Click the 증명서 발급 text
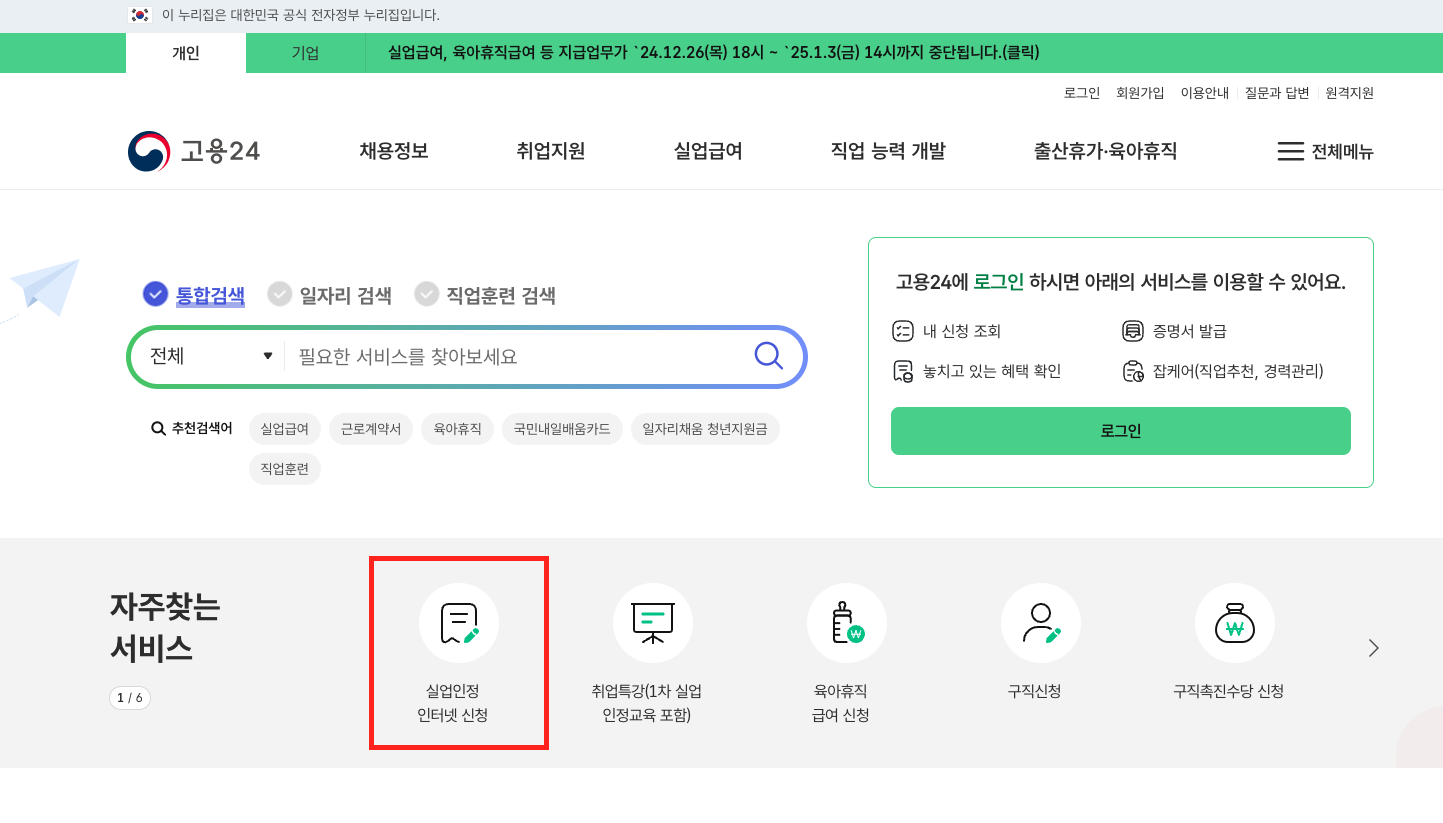 (1189, 331)
